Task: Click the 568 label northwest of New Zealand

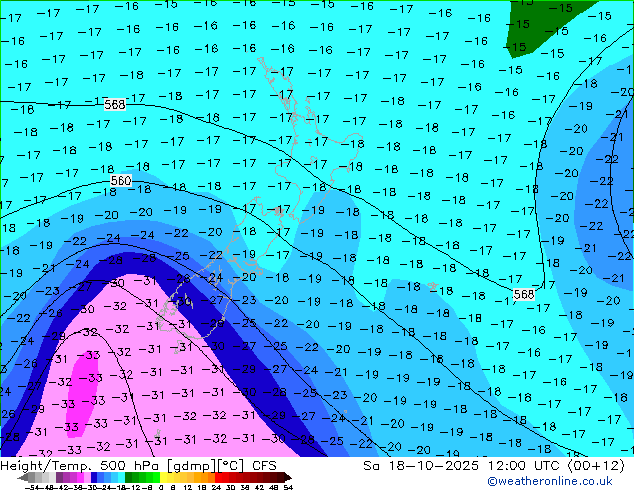Action: 115,105
